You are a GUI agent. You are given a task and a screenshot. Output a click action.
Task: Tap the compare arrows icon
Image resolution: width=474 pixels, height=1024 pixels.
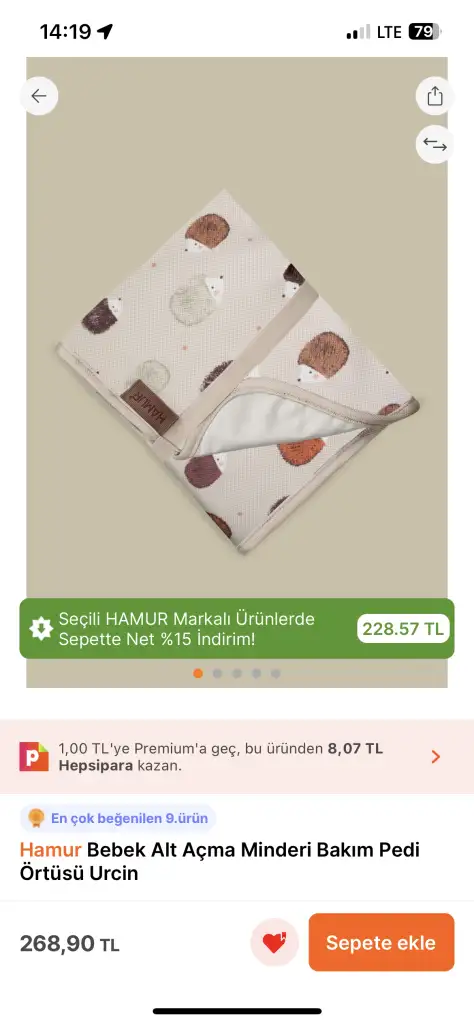pos(435,144)
